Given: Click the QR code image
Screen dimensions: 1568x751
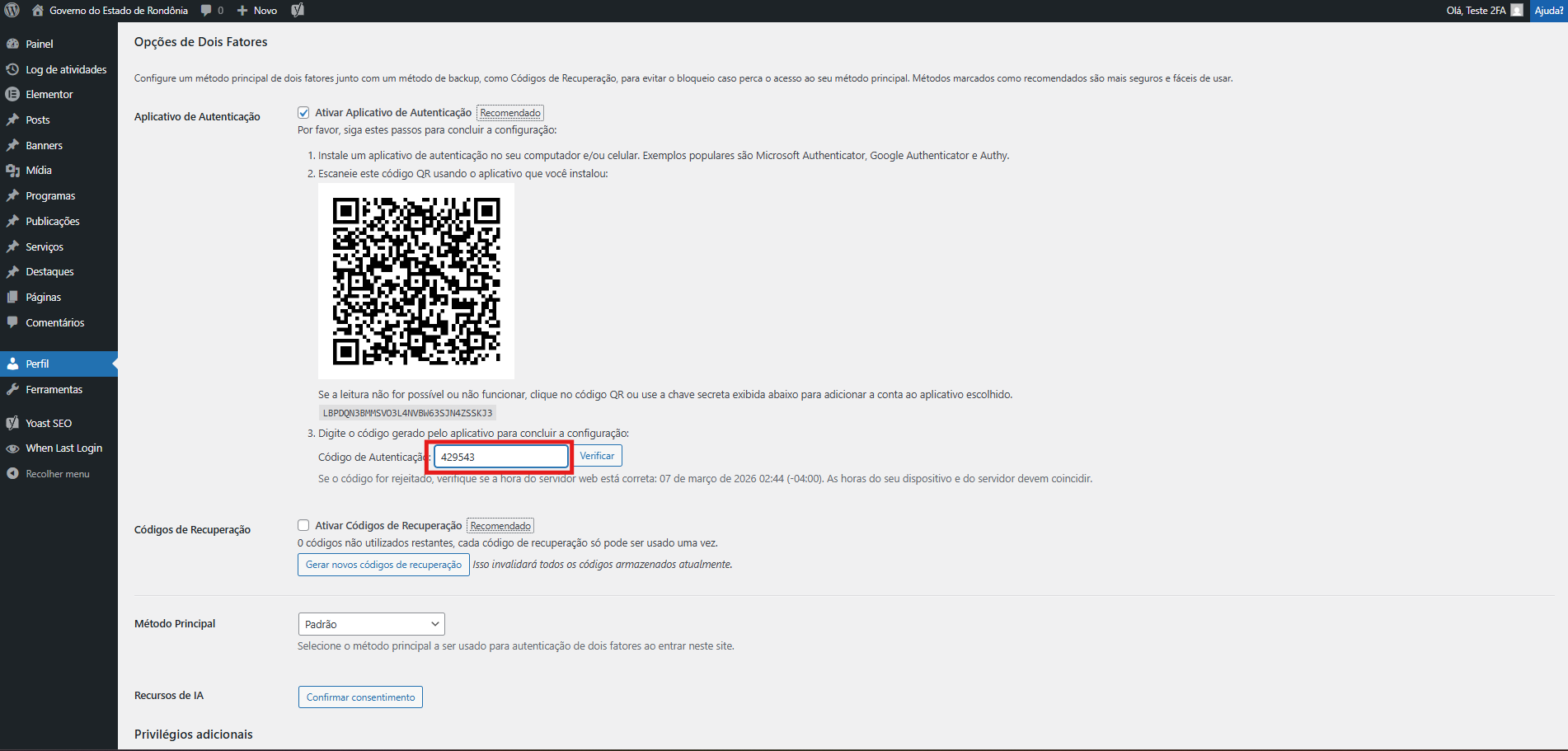Looking at the screenshot, I should pos(416,281).
